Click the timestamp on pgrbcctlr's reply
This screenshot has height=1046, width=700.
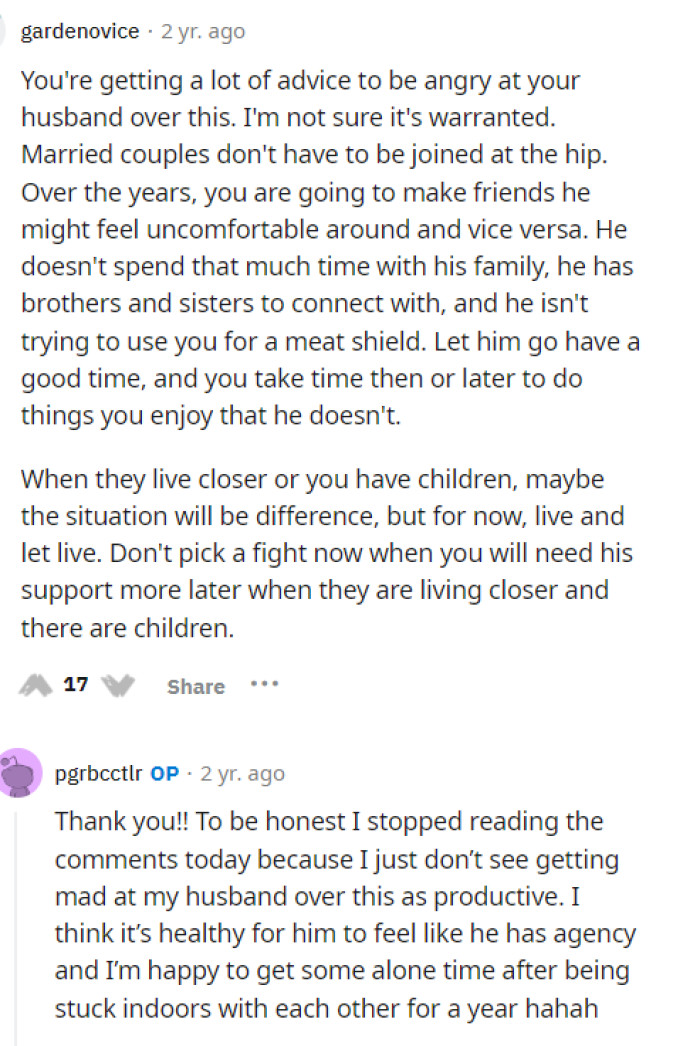tap(243, 773)
